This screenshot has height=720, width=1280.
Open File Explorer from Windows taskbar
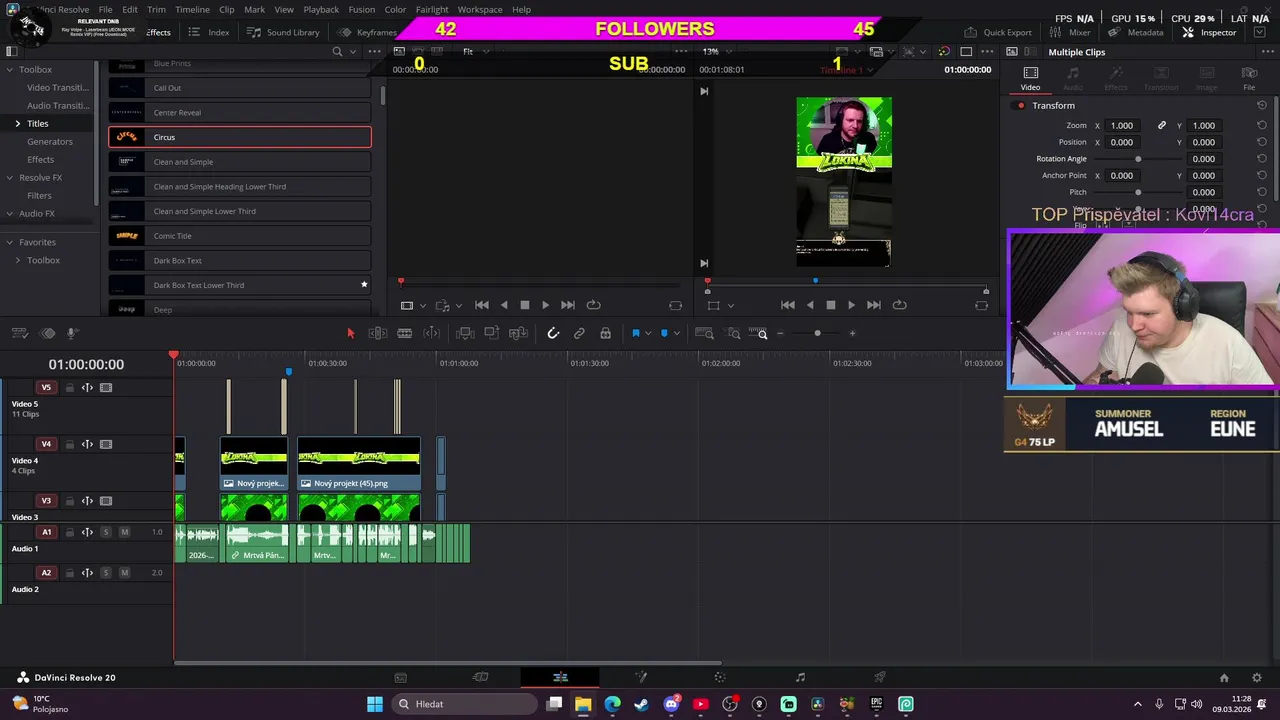[x=583, y=704]
